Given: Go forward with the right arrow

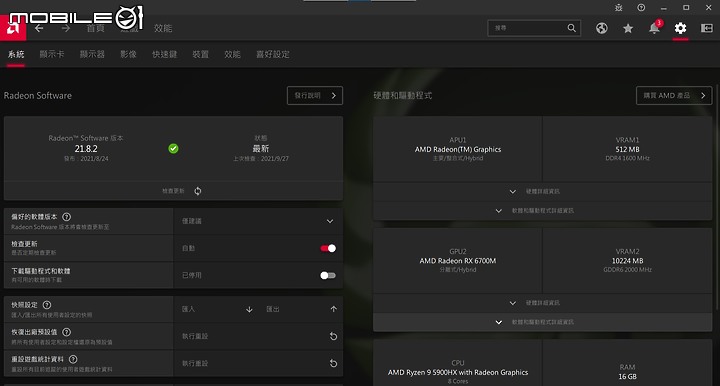Looking at the screenshot, I should [x=66, y=28].
